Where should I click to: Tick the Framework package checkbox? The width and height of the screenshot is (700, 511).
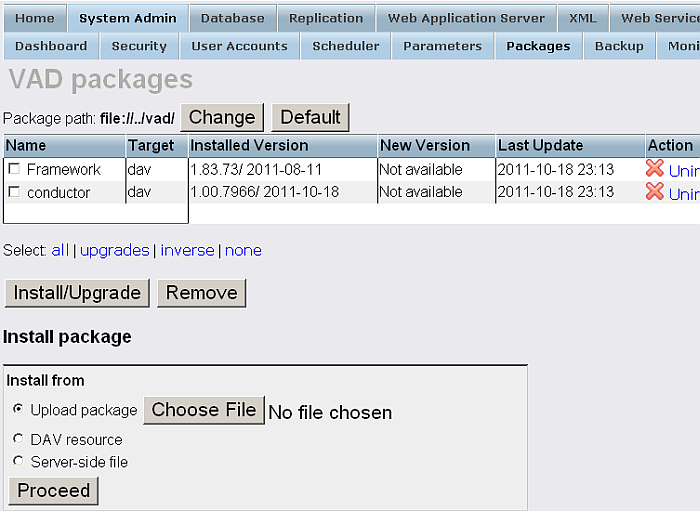pyautogui.click(x=14, y=169)
